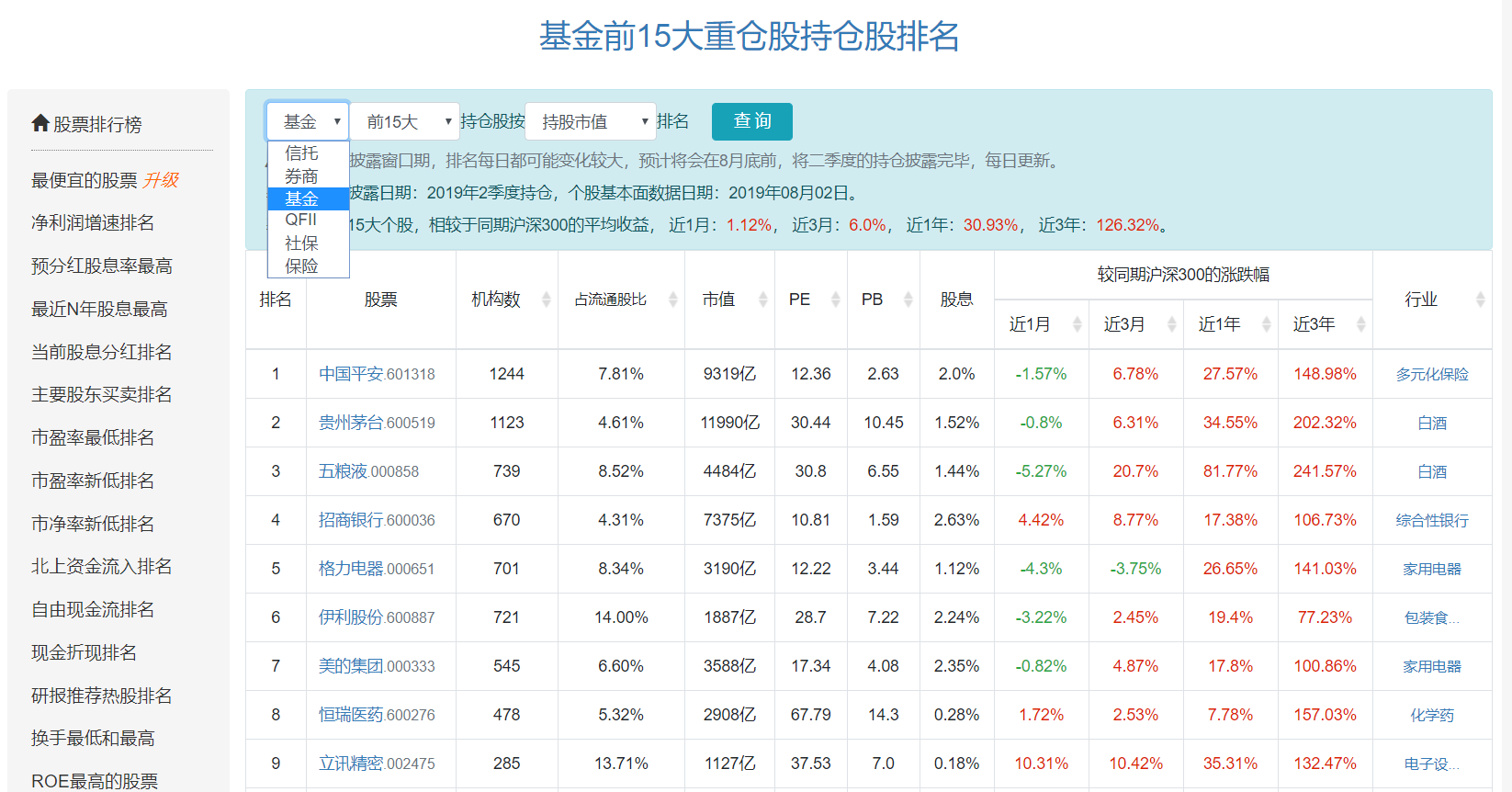
Task: Sort by 行业 column arrows
Action: [1481, 300]
